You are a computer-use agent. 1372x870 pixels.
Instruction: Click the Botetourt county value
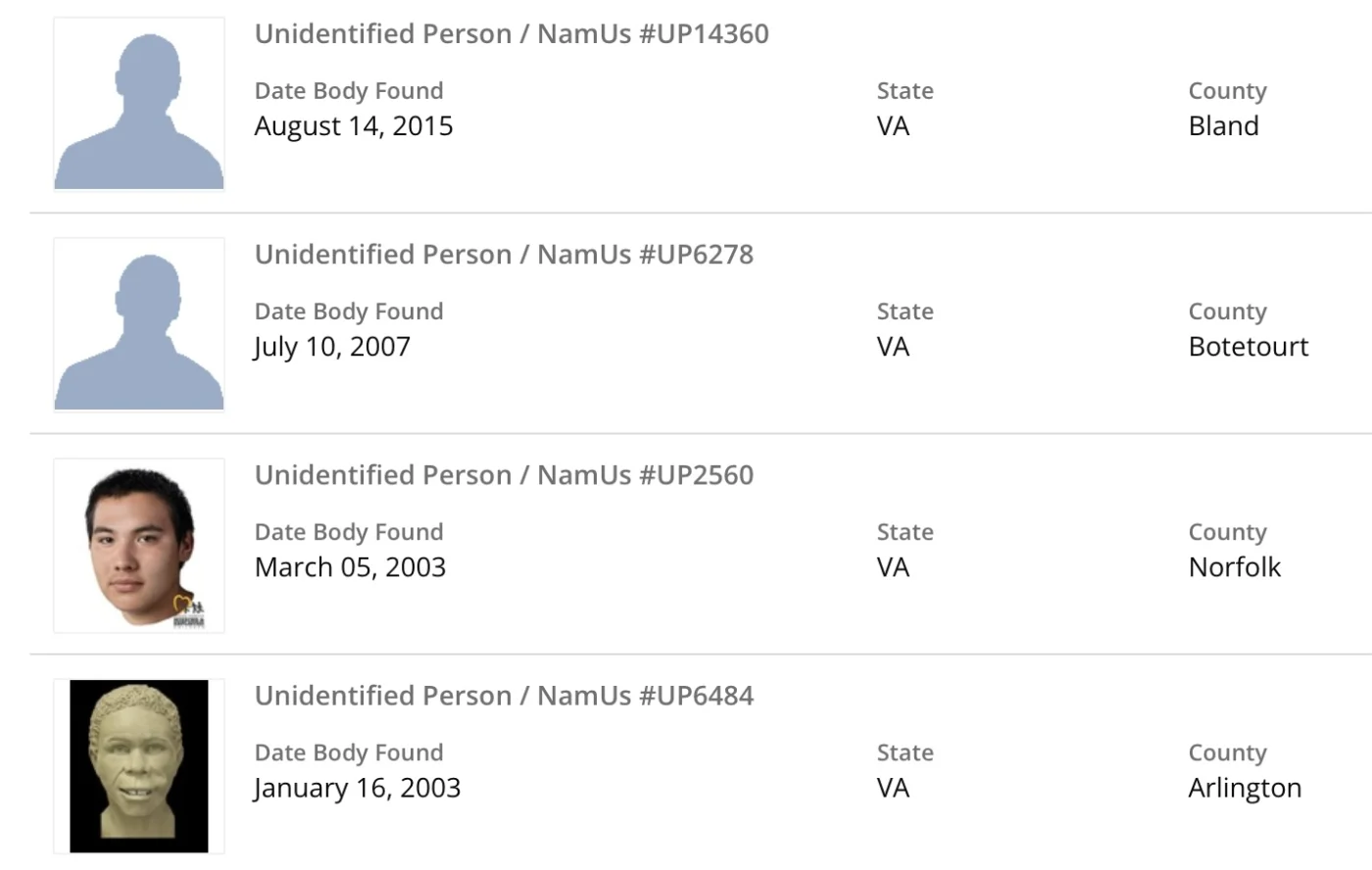pyautogui.click(x=1248, y=346)
